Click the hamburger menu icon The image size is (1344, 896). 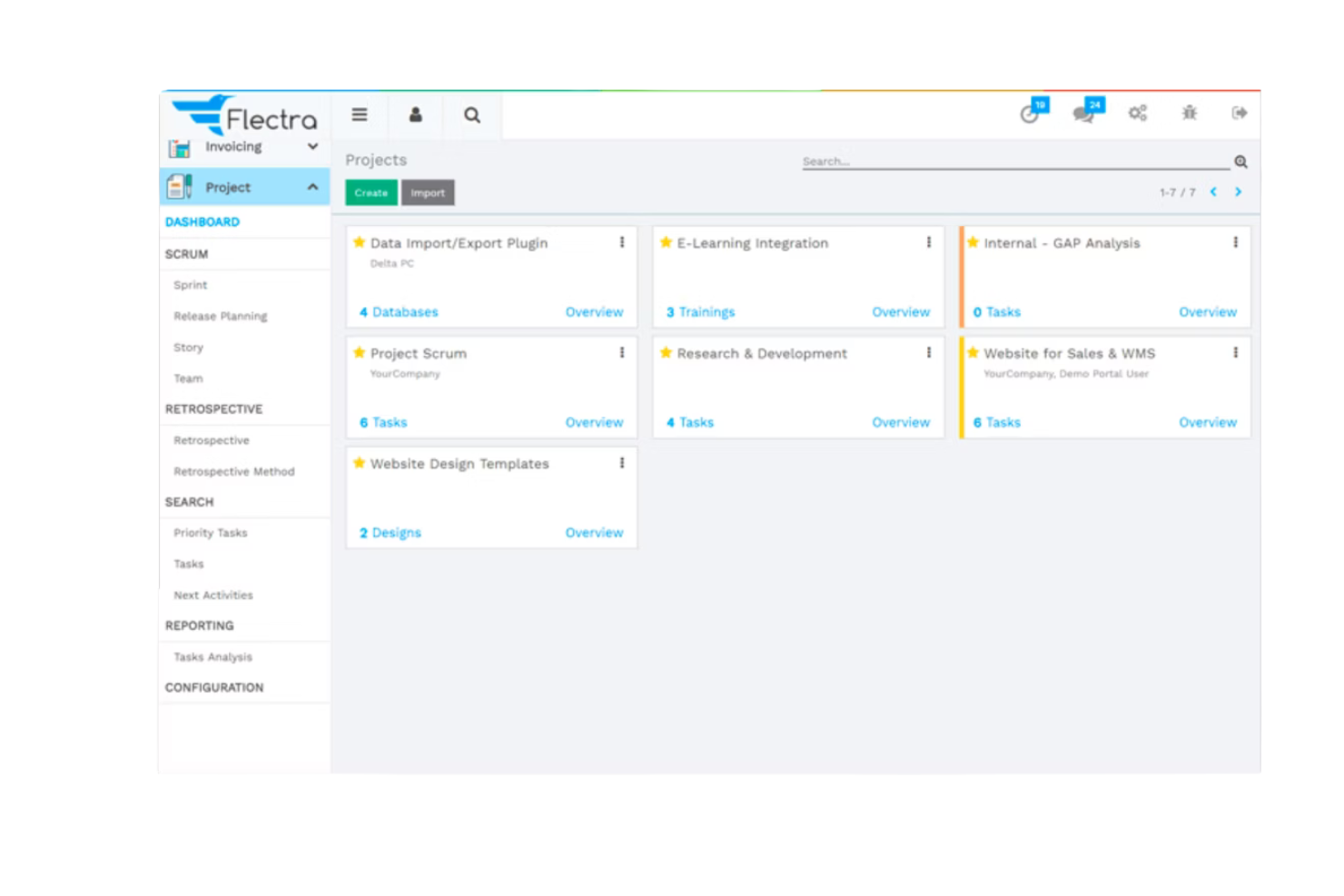[x=360, y=115]
